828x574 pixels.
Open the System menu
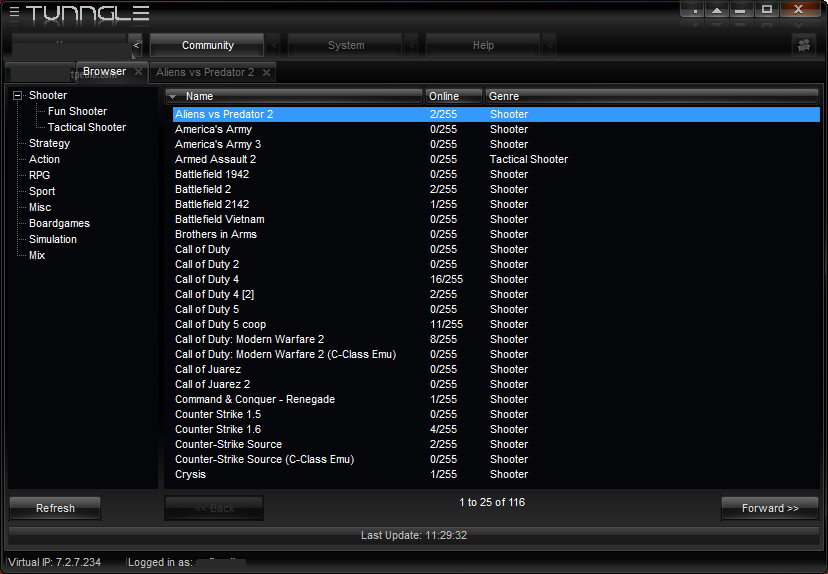346,45
